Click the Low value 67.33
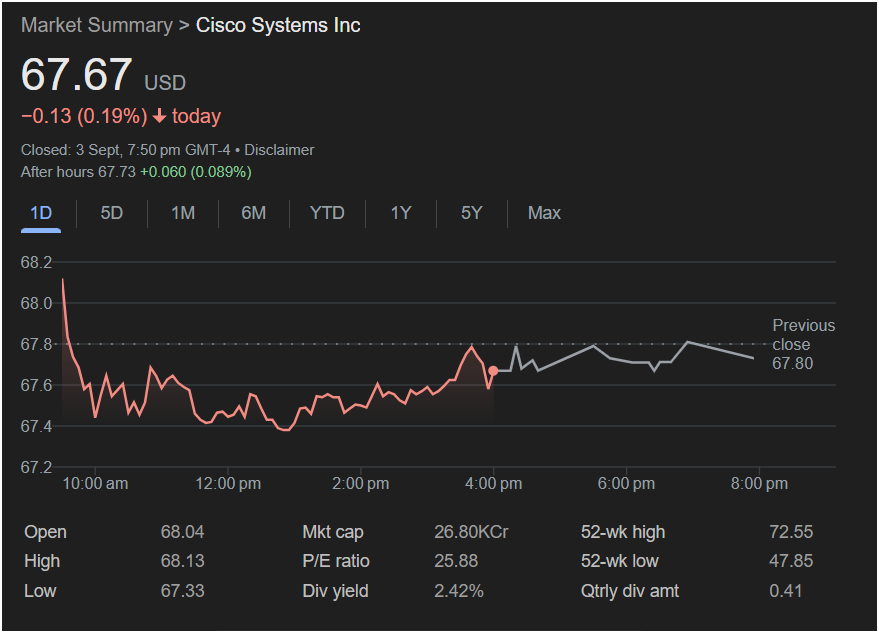This screenshot has height=633, width=879. click(x=183, y=590)
